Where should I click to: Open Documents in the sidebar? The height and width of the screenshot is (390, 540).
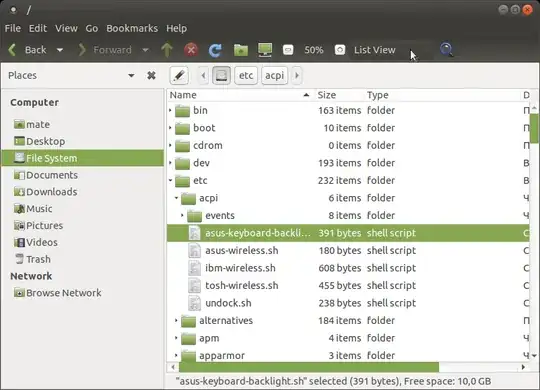pyautogui.click(x=46, y=175)
